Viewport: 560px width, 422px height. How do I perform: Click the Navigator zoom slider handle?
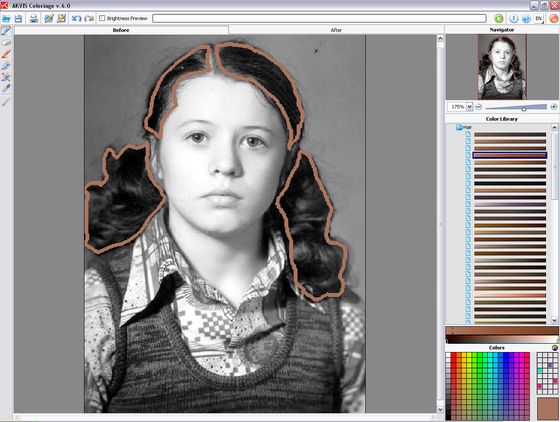pos(524,108)
